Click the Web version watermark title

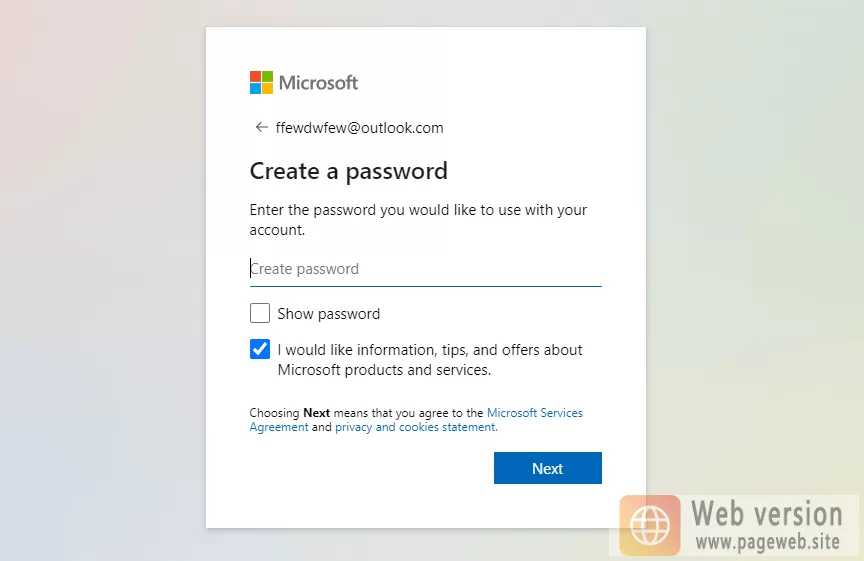point(766,514)
